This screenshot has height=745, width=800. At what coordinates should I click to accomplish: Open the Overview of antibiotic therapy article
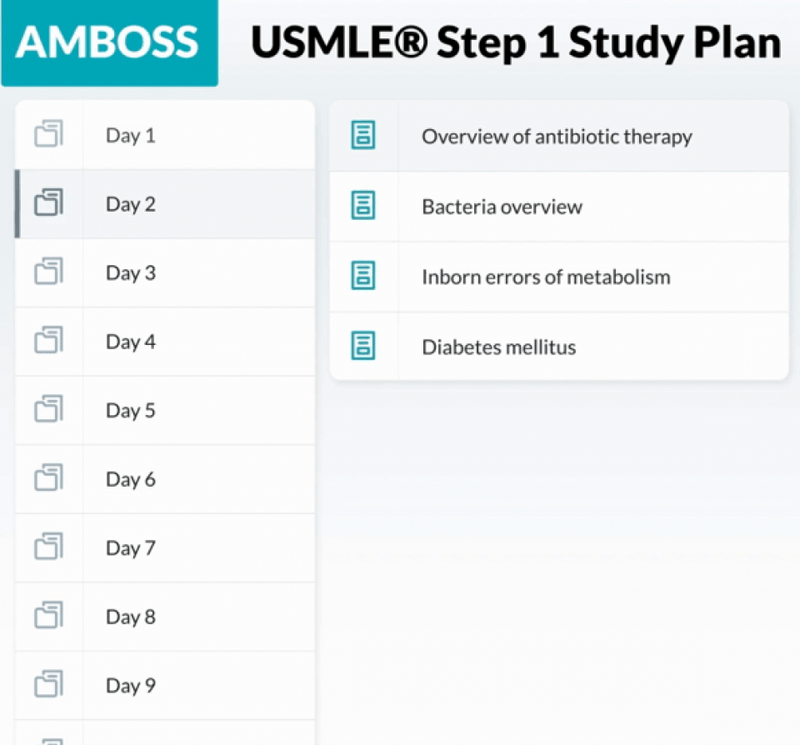556,136
